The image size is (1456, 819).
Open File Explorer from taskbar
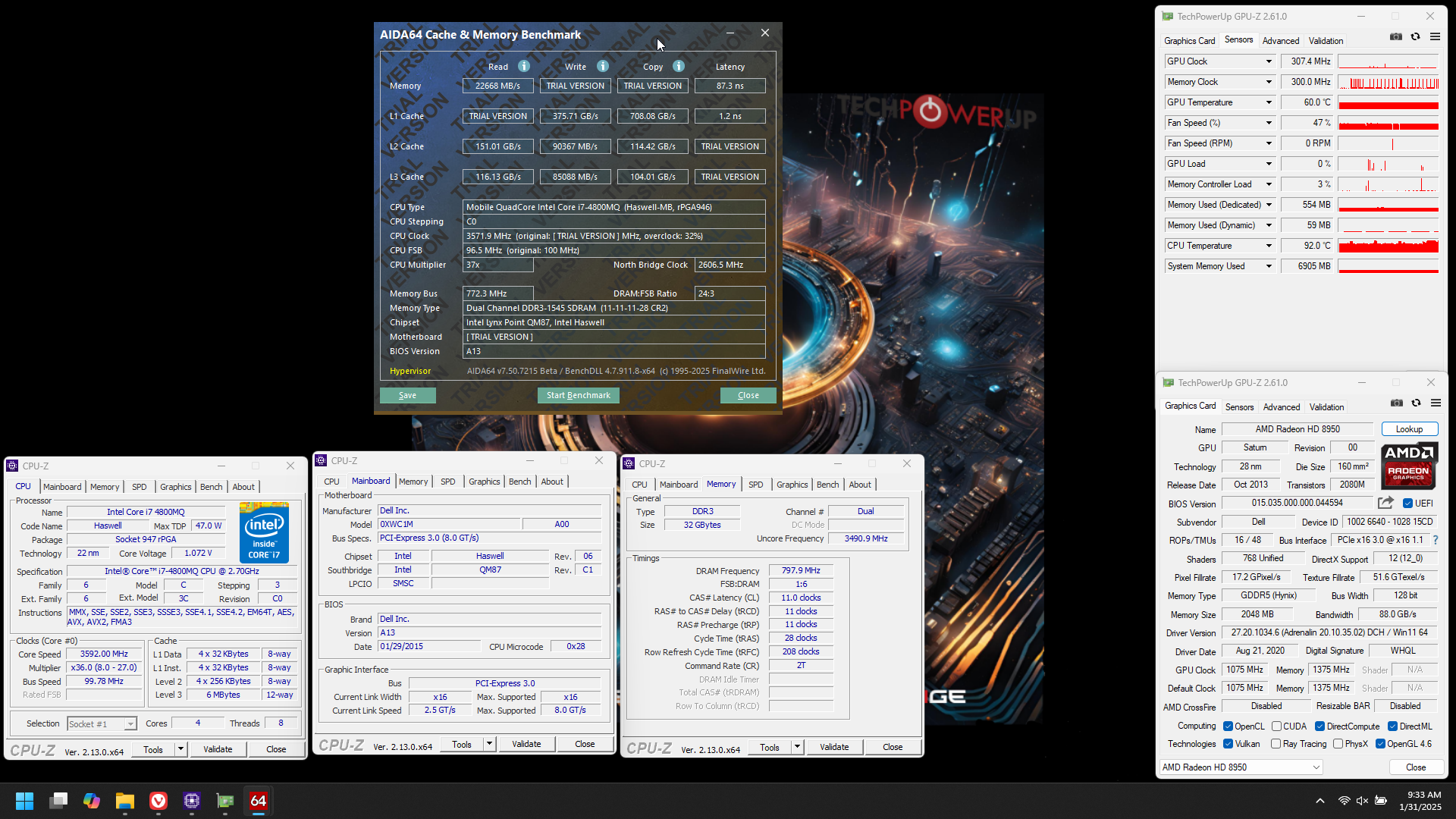125,801
